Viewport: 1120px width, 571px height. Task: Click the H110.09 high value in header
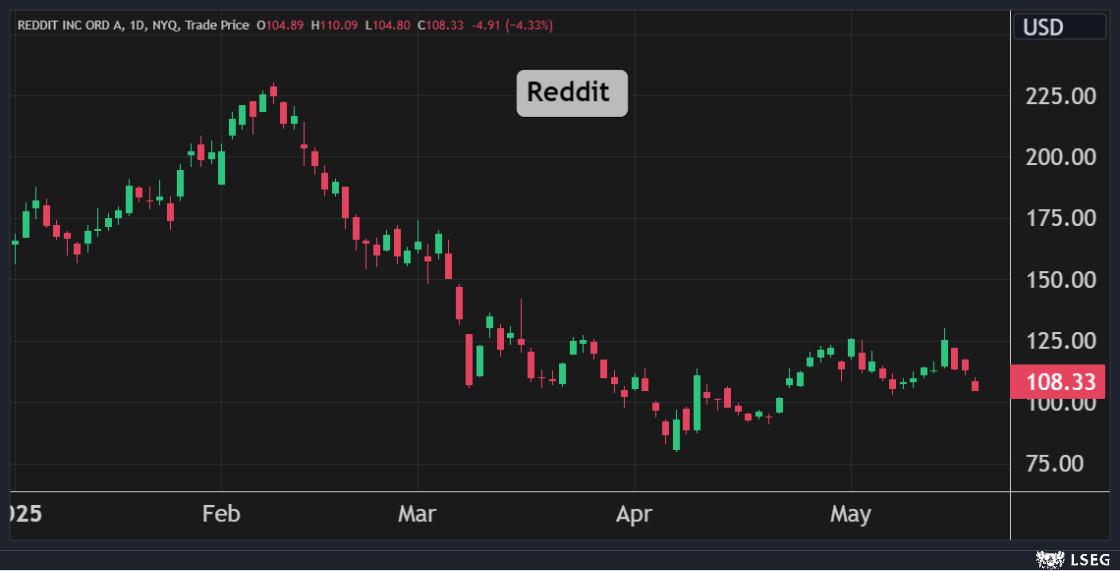pyautogui.click(x=333, y=24)
